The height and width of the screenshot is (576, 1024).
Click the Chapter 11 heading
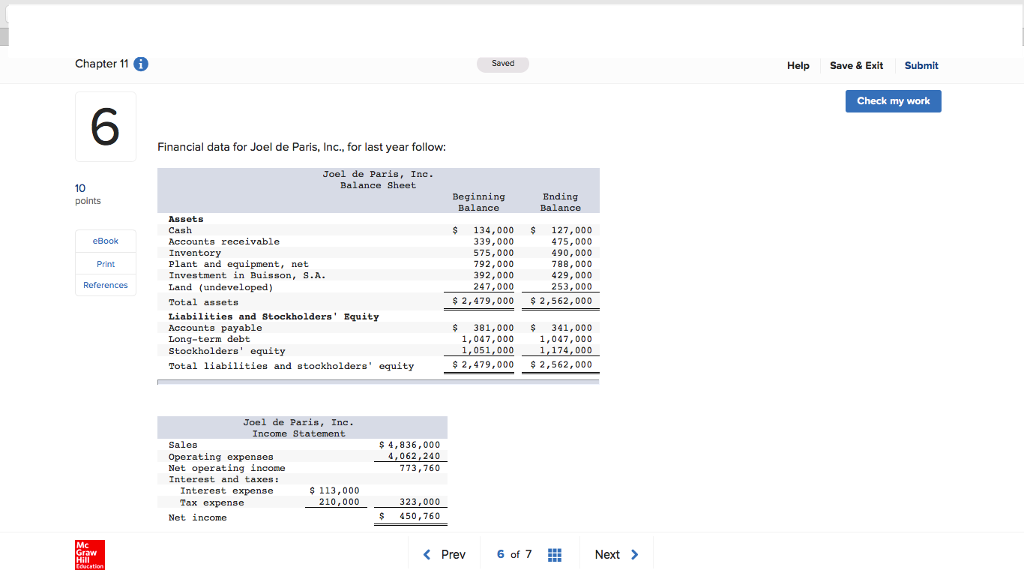pos(103,64)
